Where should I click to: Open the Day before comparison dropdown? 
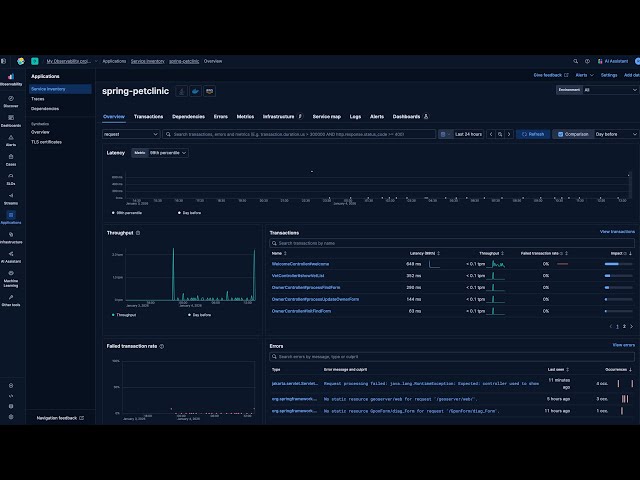[616, 134]
